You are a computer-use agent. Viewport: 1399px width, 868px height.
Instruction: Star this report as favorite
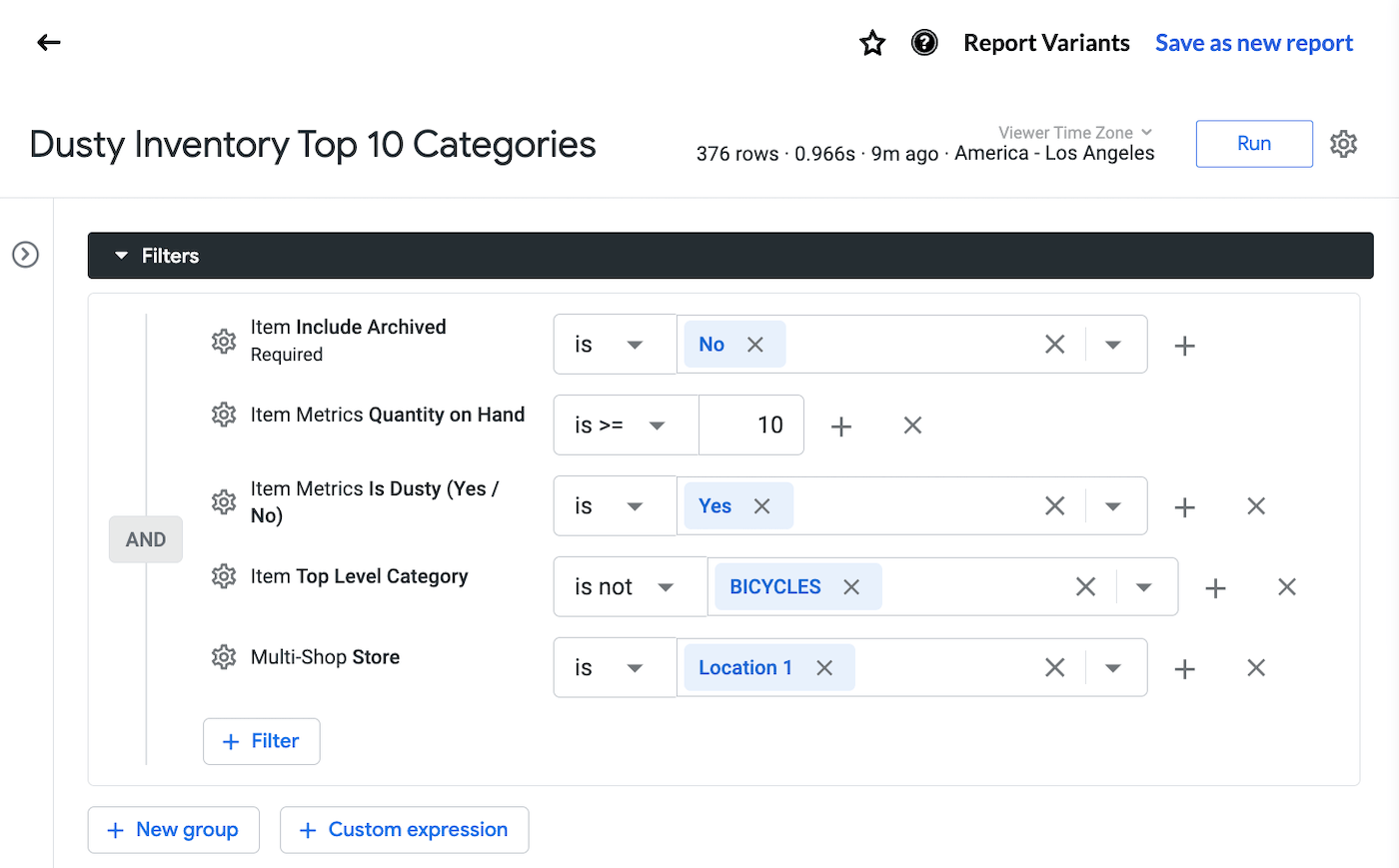pos(871,43)
